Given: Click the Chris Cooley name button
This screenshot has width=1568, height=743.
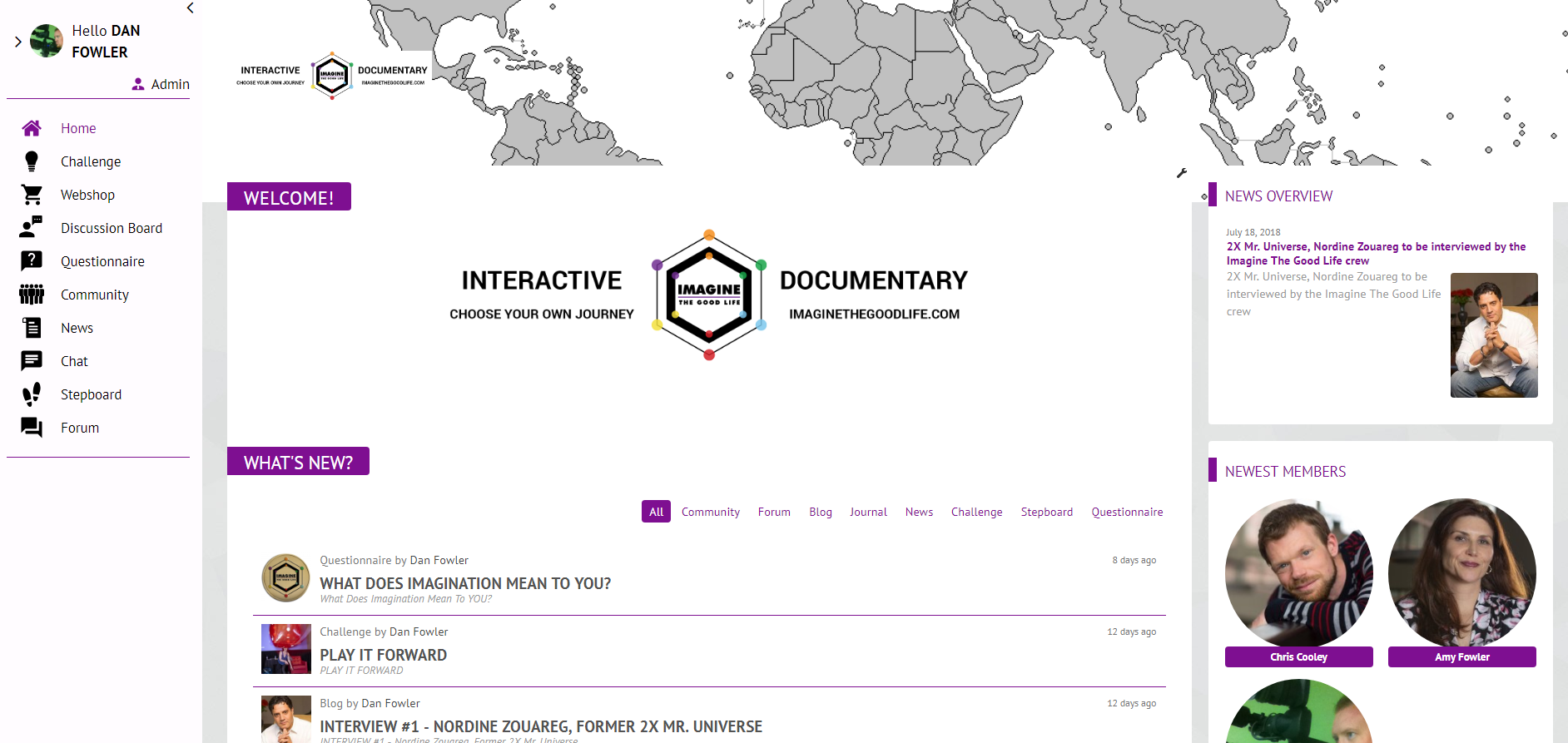Looking at the screenshot, I should point(1298,656).
